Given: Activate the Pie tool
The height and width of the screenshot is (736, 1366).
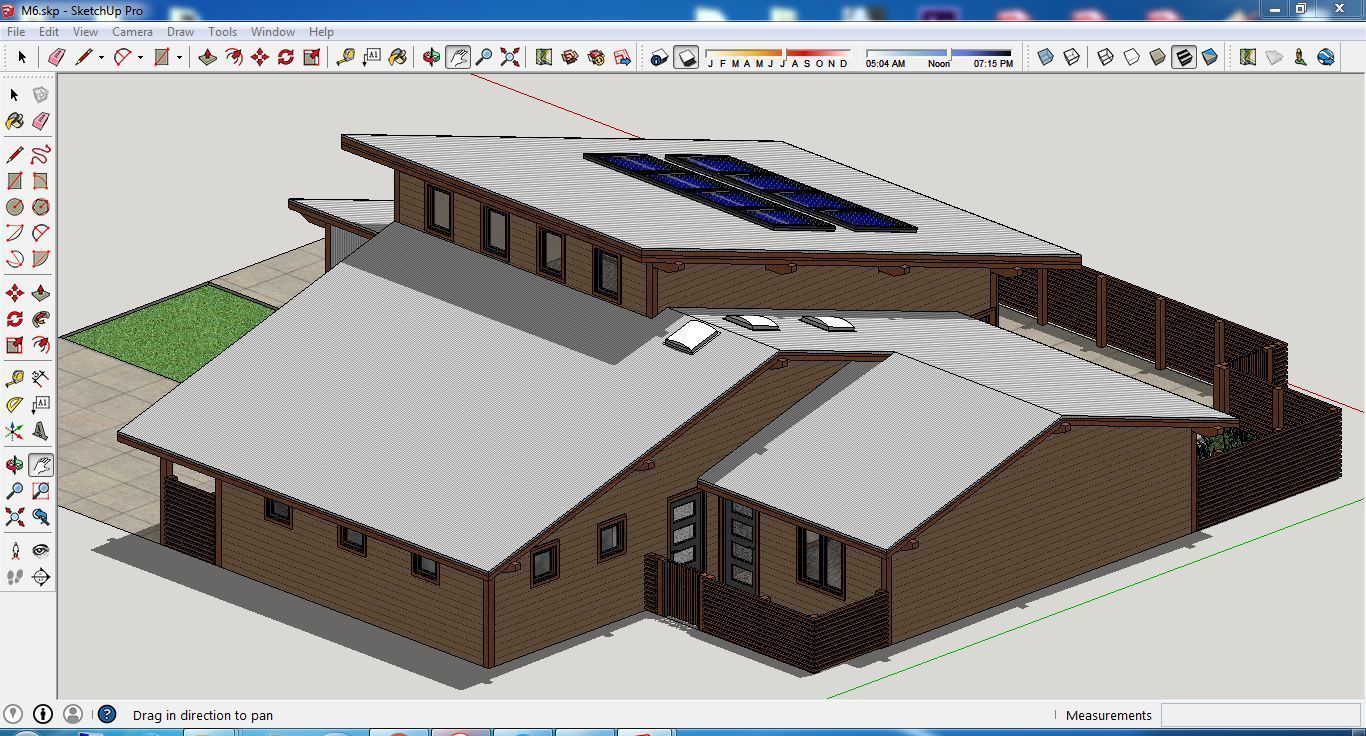Looking at the screenshot, I should pyautogui.click(x=41, y=259).
